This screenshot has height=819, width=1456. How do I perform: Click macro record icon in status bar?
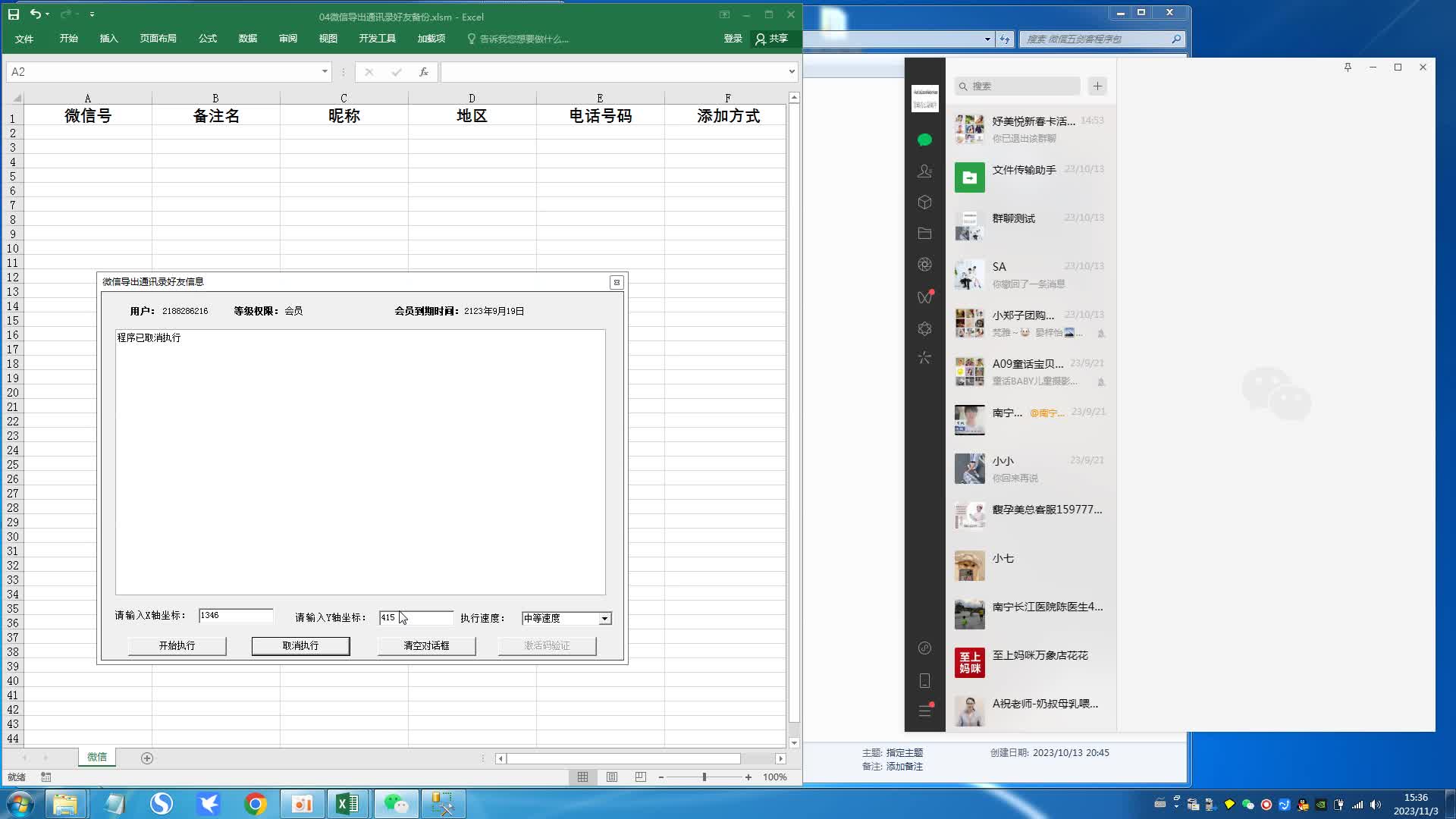46,777
